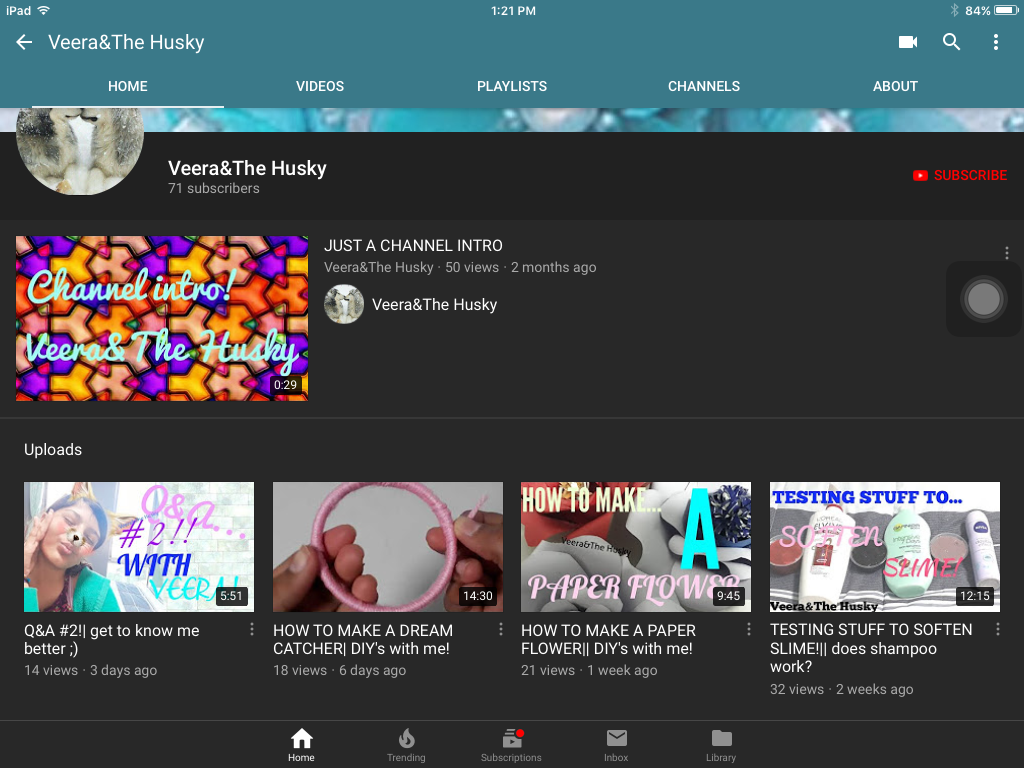Tap Veera&The Husky title in top bar

pos(126,42)
